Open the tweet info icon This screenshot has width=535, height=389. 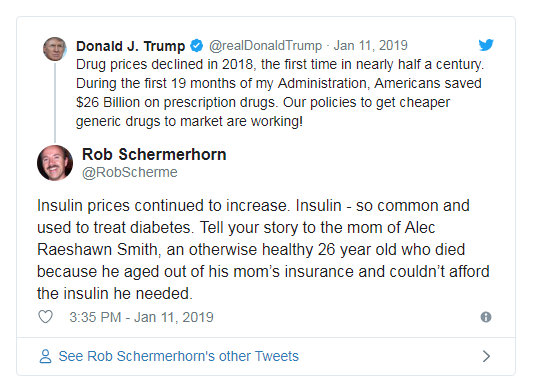pos(486,317)
